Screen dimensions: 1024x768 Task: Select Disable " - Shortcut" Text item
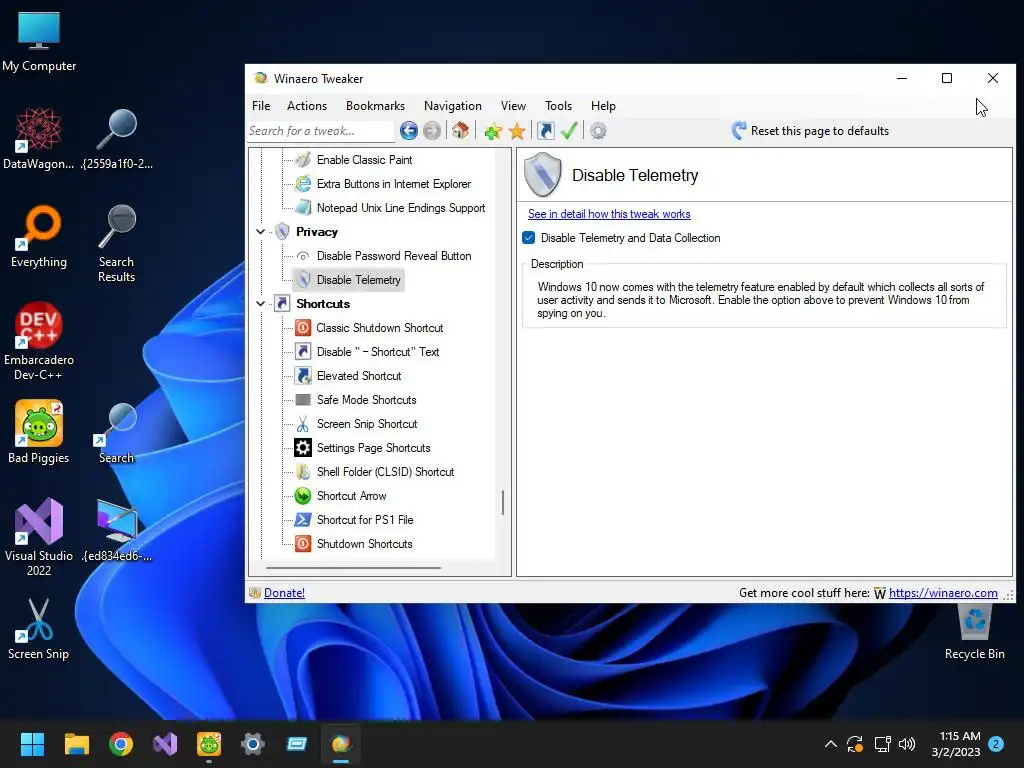click(x=377, y=352)
